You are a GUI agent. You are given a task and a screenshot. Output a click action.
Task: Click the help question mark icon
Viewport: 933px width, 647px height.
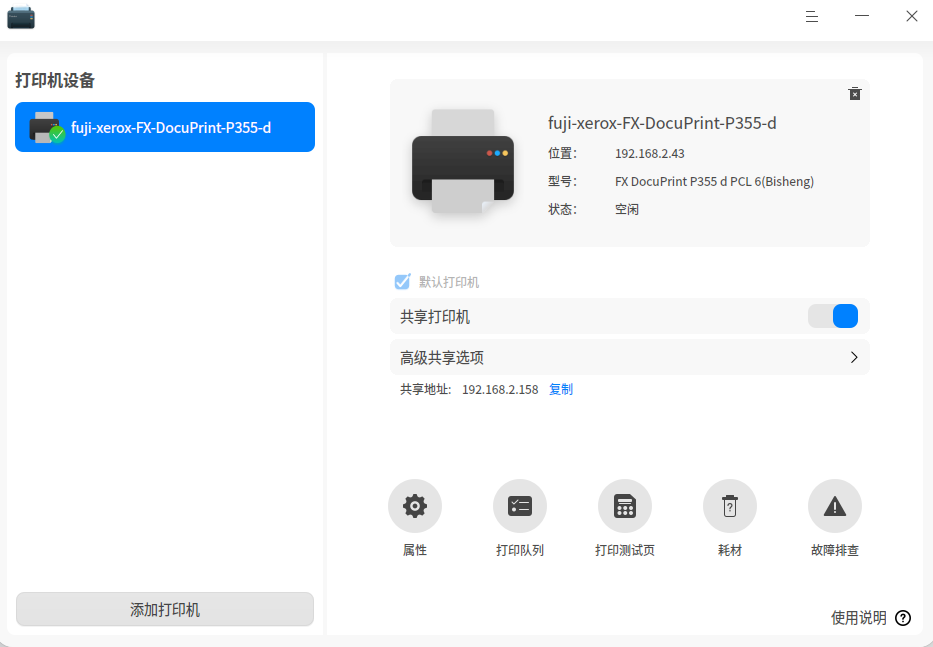tap(903, 618)
